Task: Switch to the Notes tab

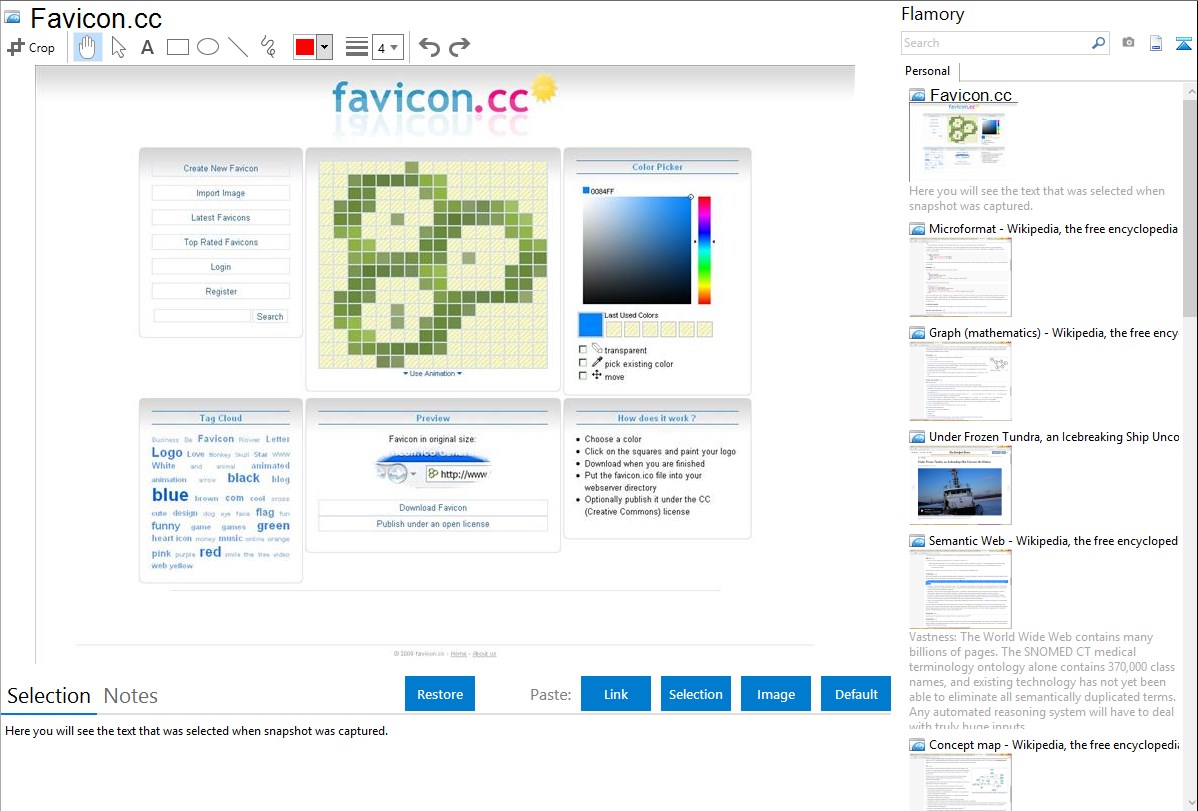Action: (131, 696)
